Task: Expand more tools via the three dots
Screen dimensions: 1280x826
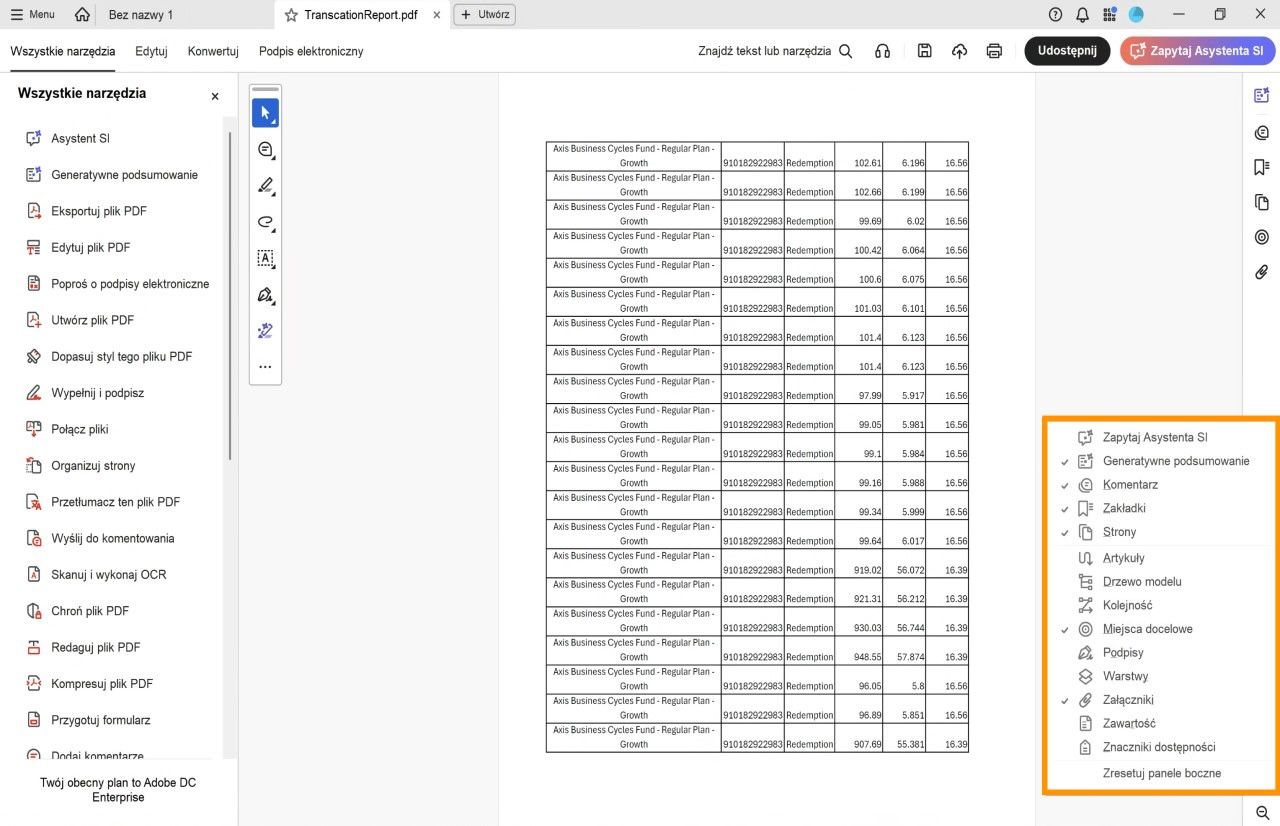Action: point(265,367)
